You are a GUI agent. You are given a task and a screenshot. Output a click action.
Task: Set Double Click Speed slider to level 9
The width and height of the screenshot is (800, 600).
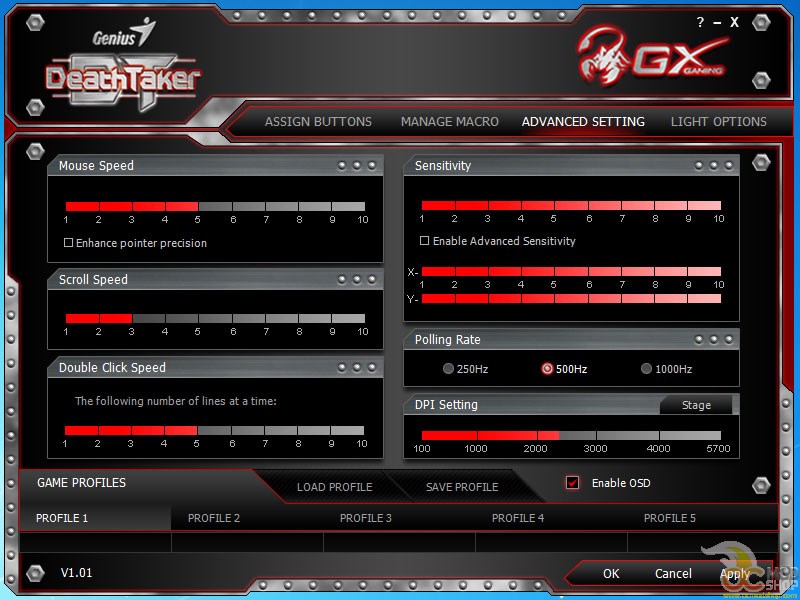pyautogui.click(x=331, y=431)
